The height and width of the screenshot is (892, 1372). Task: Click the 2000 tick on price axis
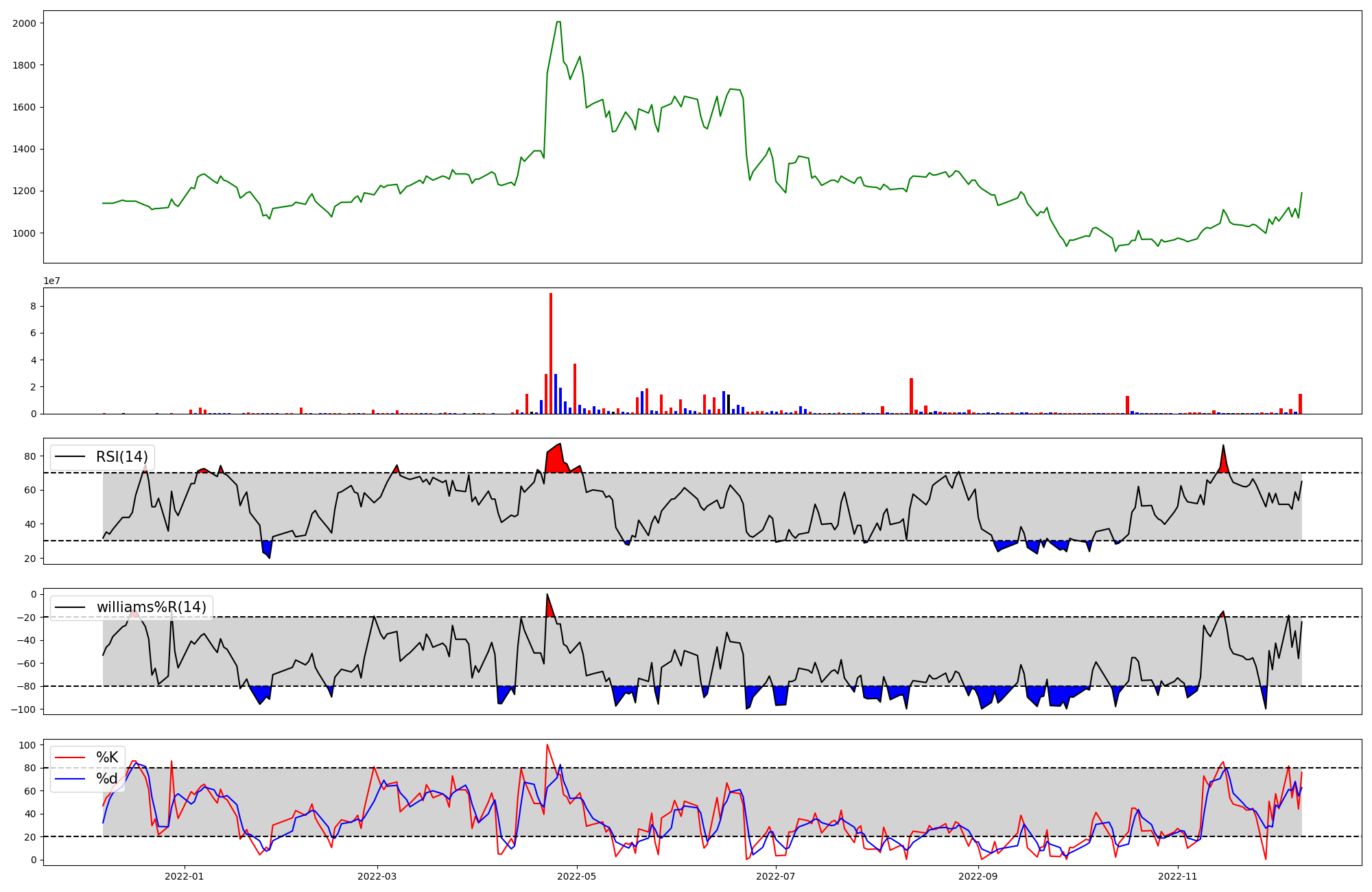pos(25,23)
